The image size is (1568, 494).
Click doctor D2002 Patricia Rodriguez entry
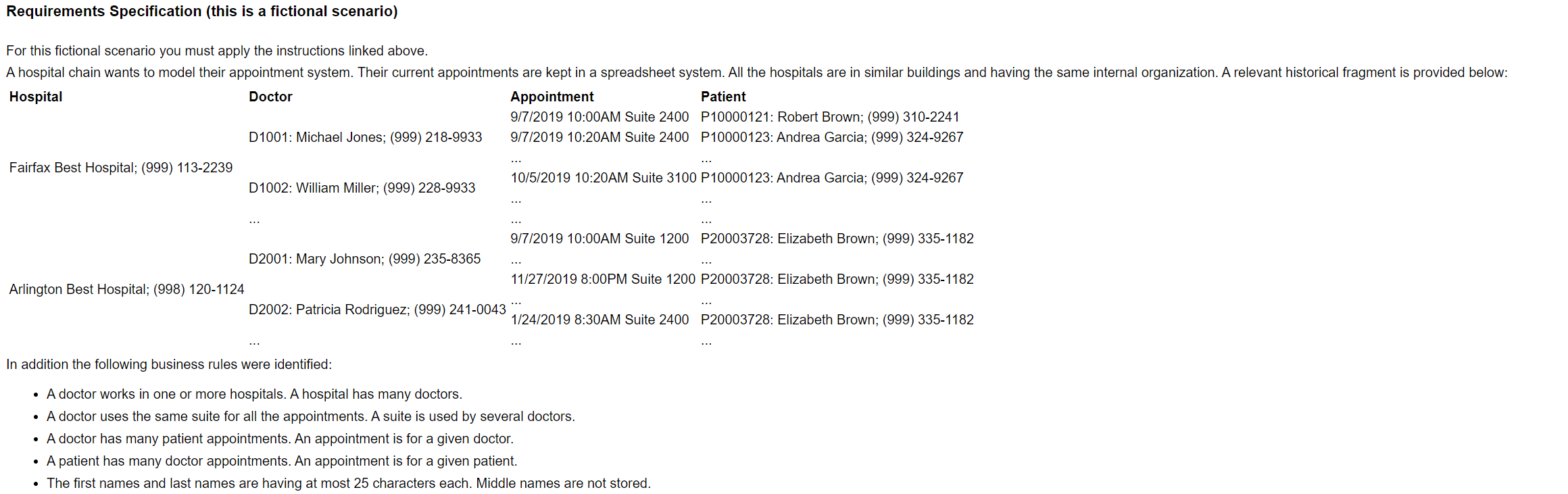(377, 310)
